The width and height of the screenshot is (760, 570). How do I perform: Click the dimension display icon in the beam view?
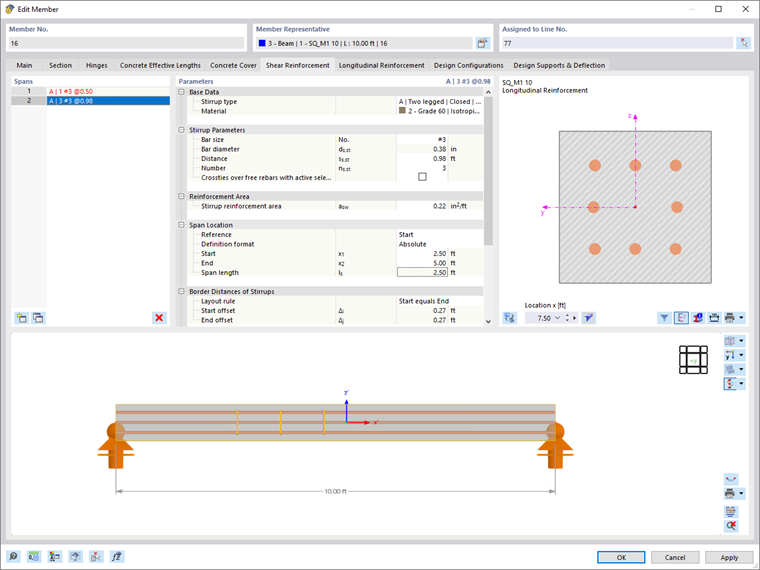point(731,511)
